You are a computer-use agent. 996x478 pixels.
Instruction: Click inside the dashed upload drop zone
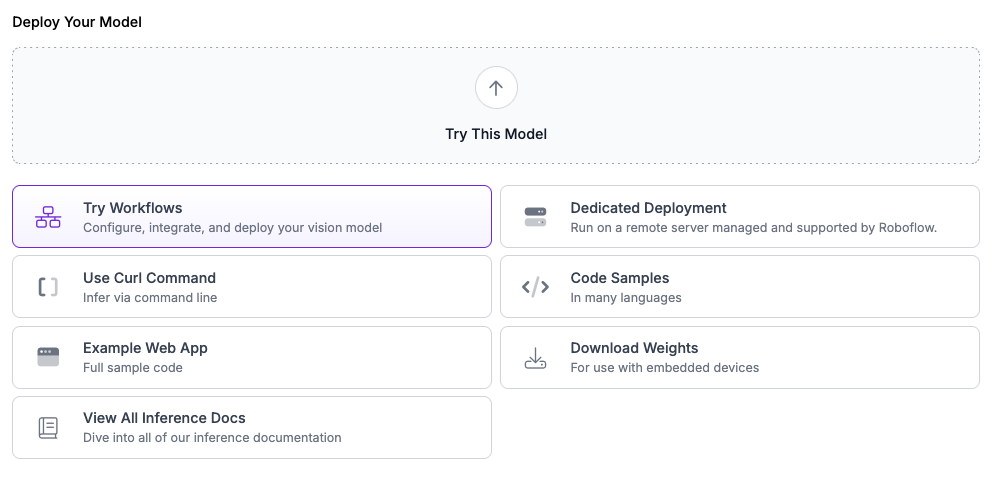click(250, 105)
